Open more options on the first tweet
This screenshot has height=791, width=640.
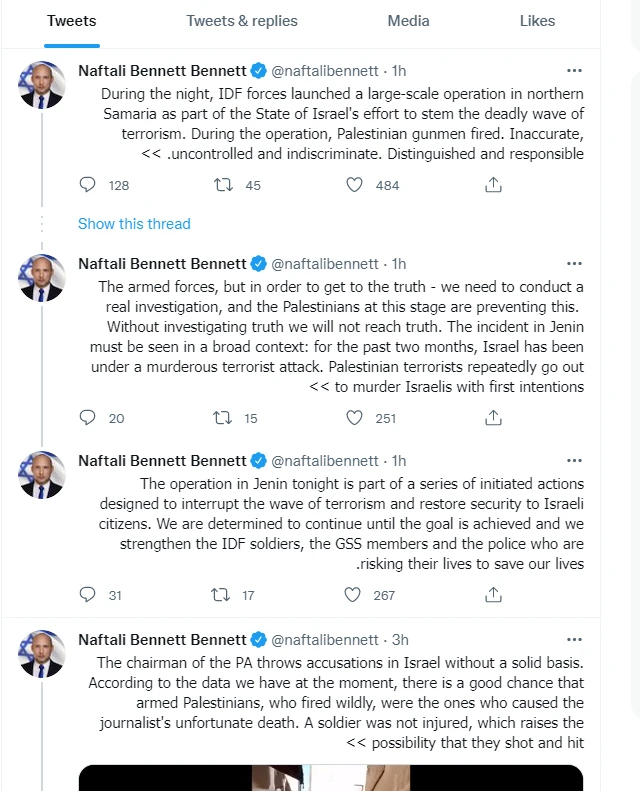click(574, 71)
